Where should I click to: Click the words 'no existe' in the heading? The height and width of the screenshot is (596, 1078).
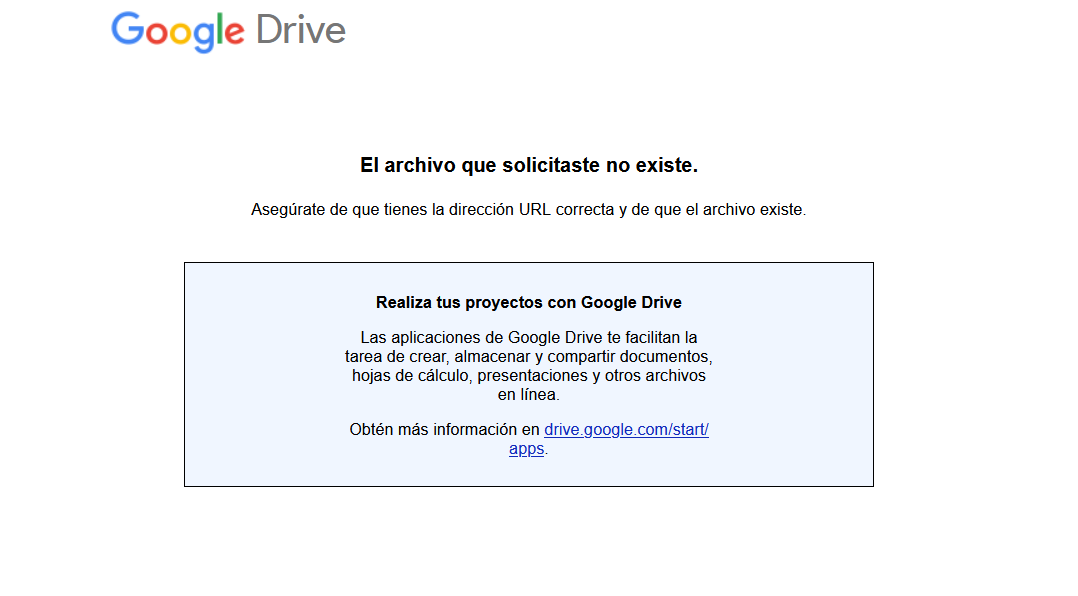click(x=651, y=166)
